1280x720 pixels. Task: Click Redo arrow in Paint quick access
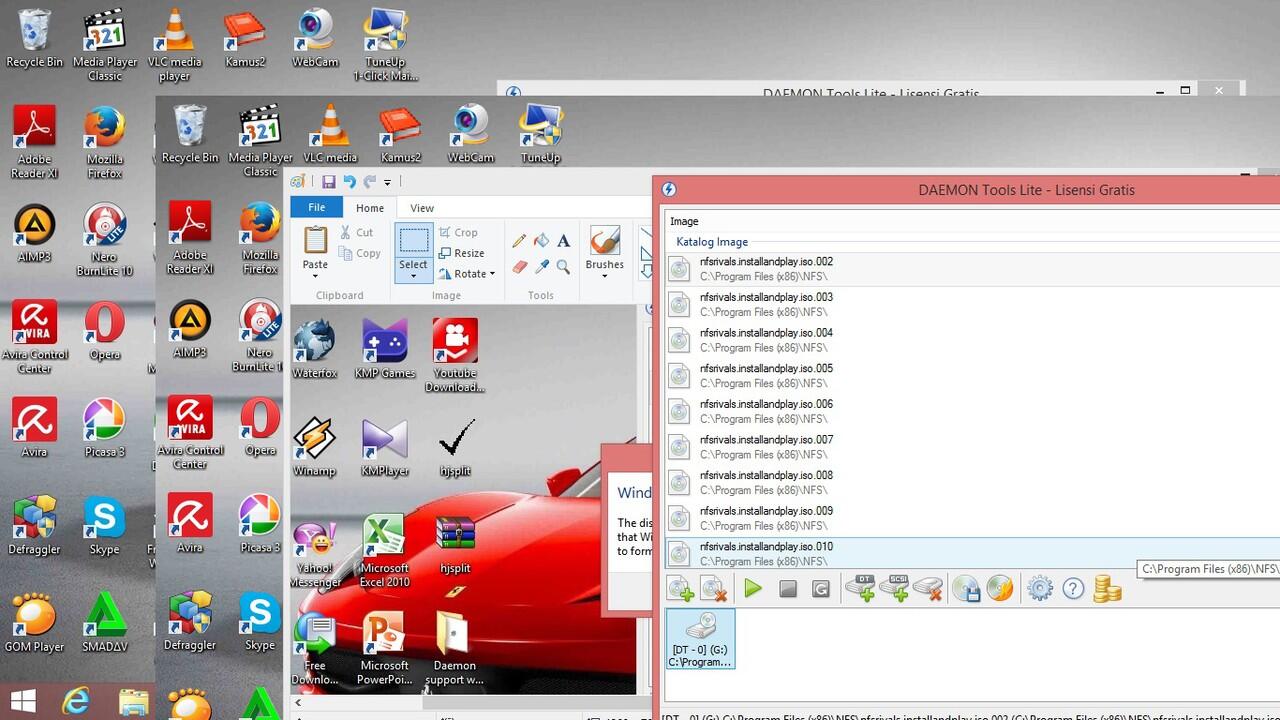[370, 181]
